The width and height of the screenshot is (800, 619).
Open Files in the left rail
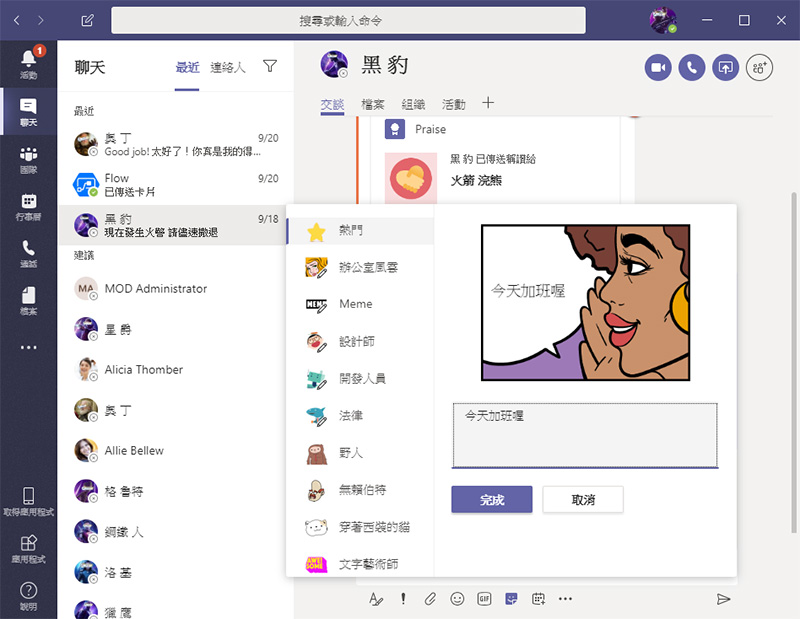[x=29, y=300]
